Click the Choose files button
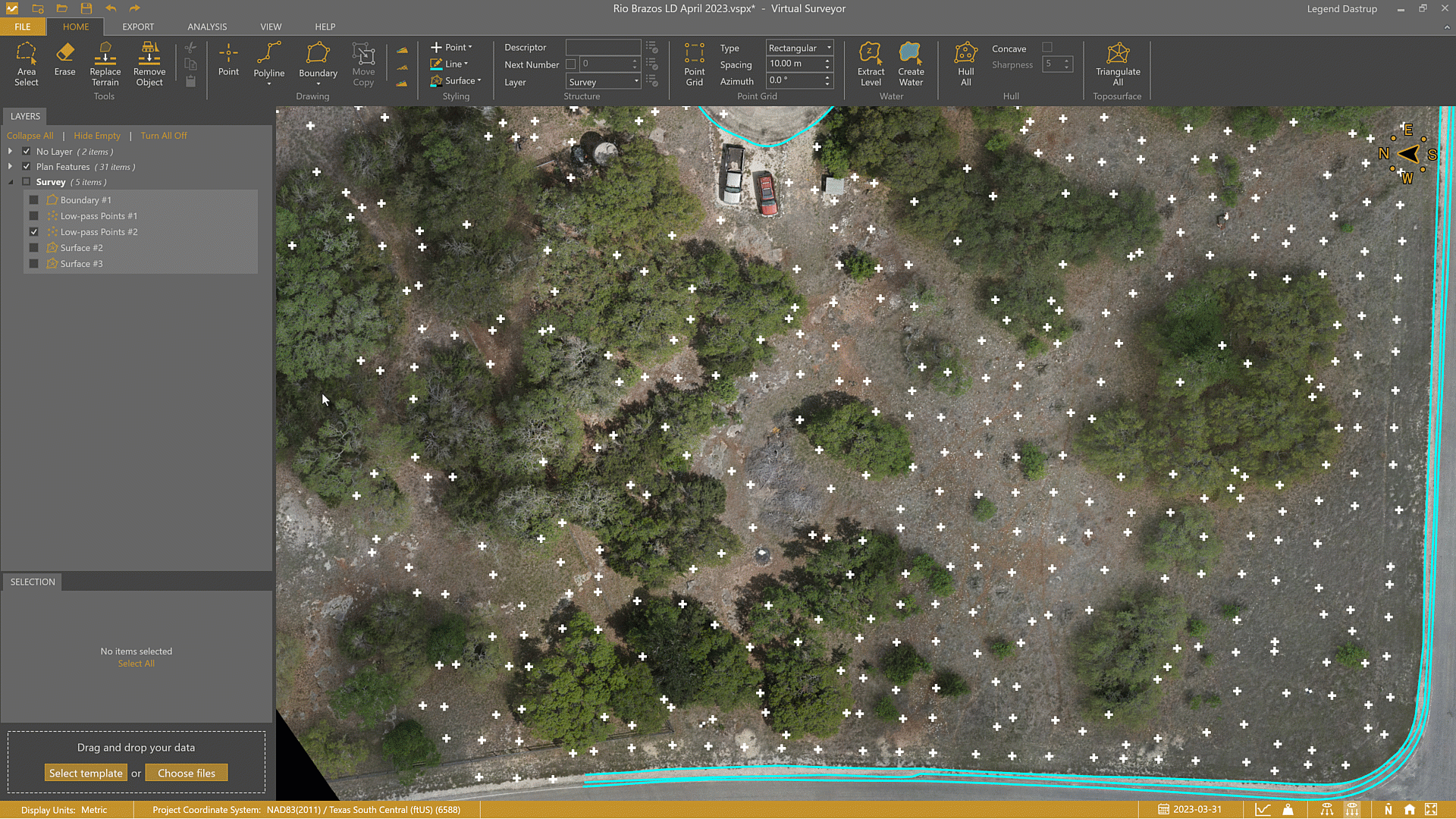Viewport: 1456px width, 819px height. click(187, 773)
